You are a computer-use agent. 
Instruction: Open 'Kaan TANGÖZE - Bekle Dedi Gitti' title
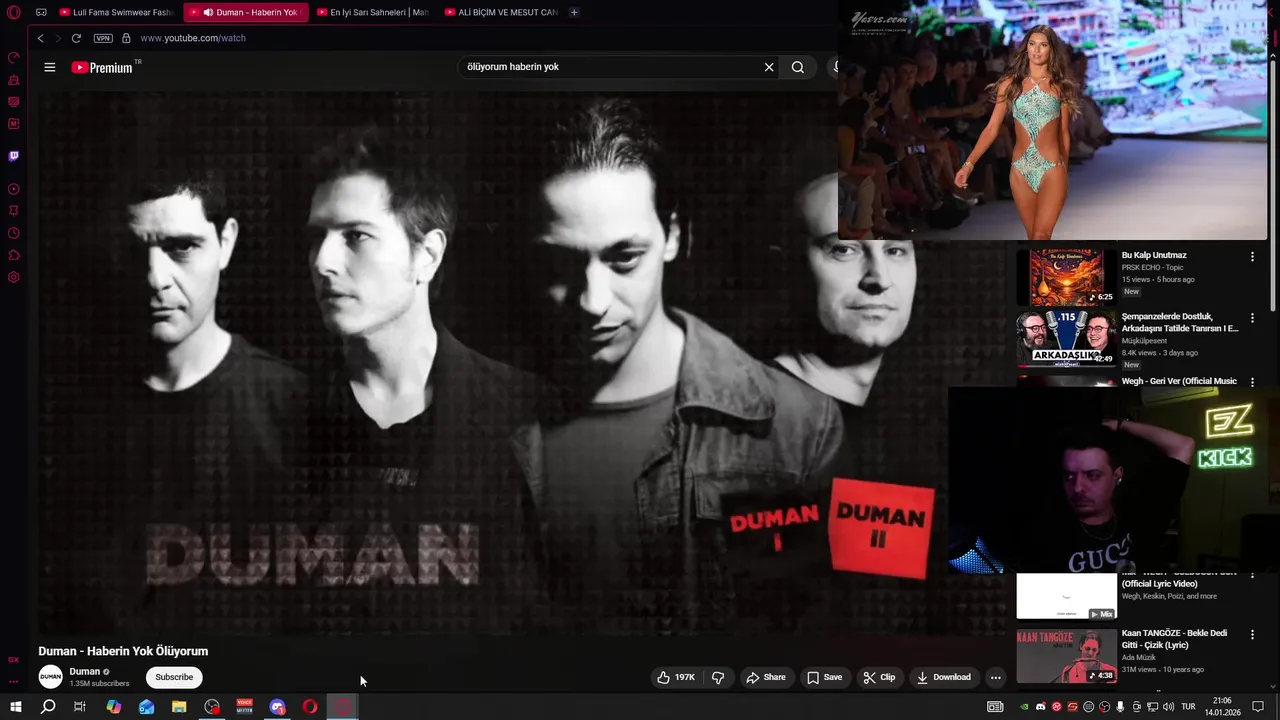(1174, 639)
